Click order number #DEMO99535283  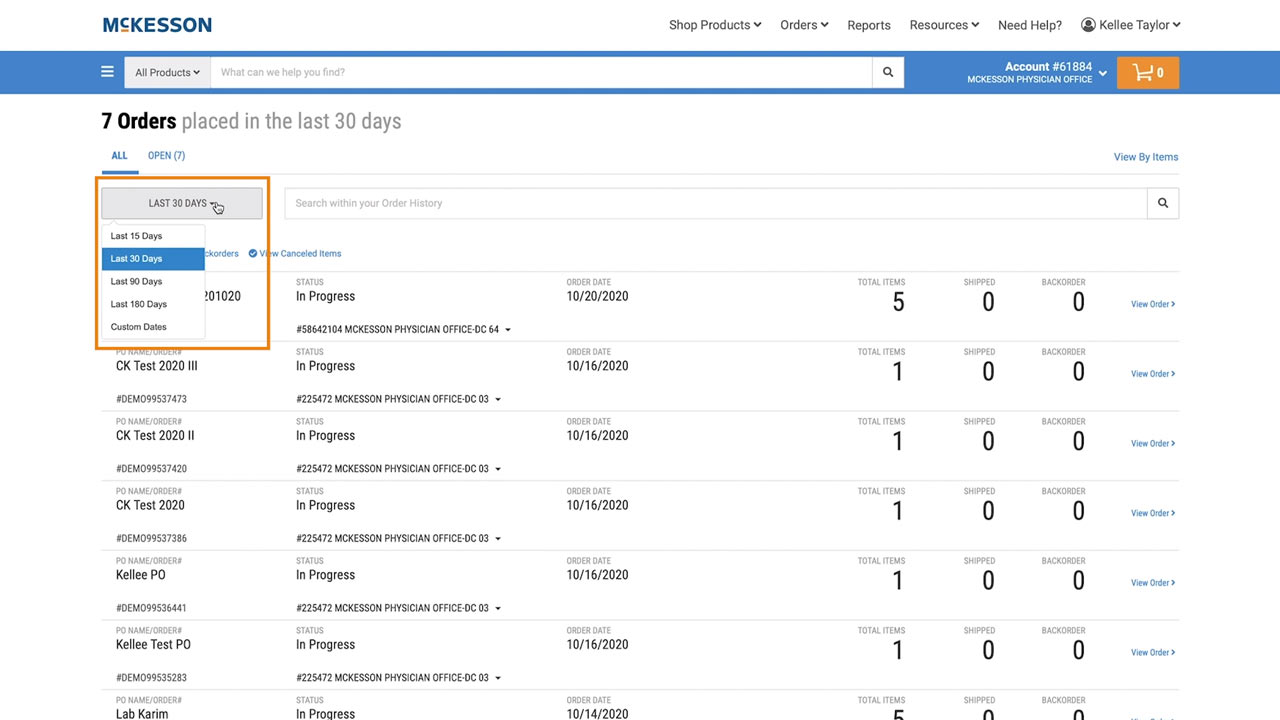[x=151, y=678]
